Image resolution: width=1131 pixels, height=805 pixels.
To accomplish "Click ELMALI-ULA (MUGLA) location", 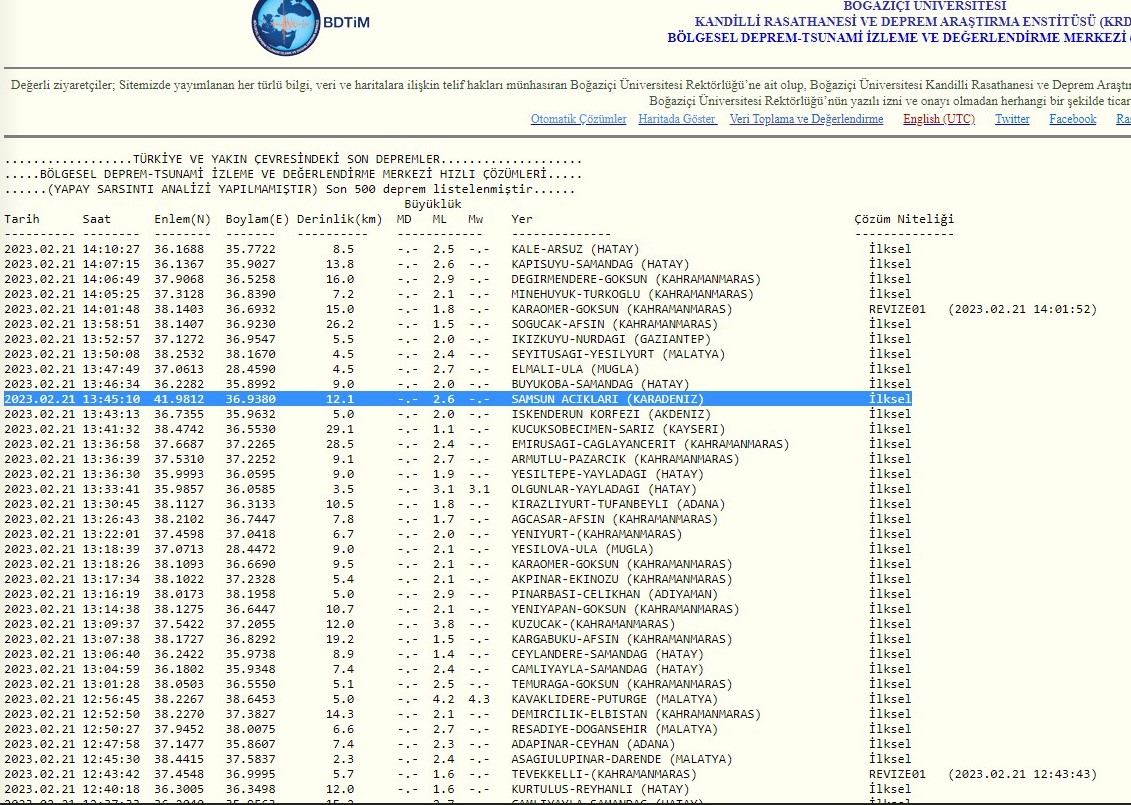I will (x=576, y=369).
